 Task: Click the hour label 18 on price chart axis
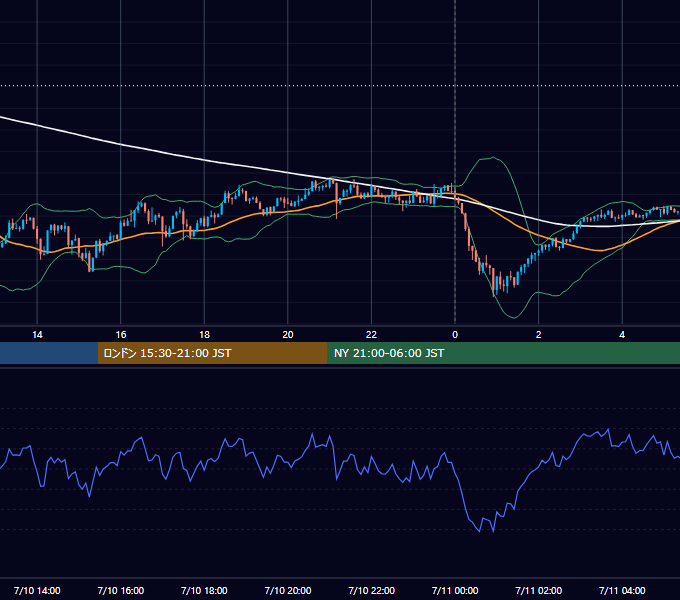[204, 335]
